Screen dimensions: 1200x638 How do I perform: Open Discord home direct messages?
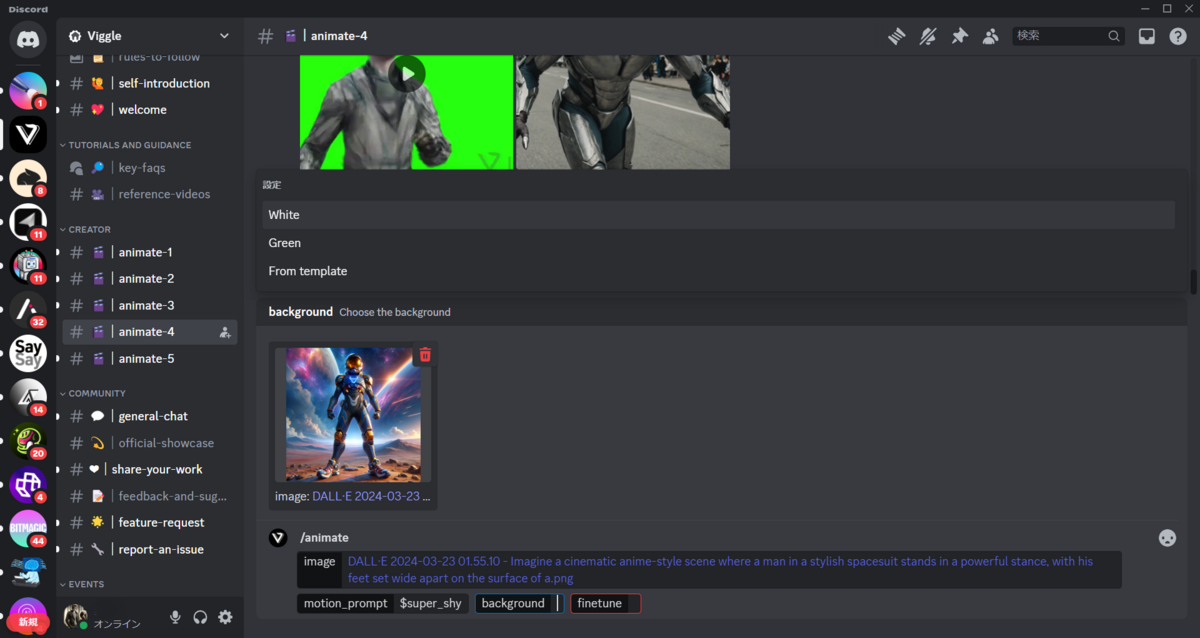point(28,39)
